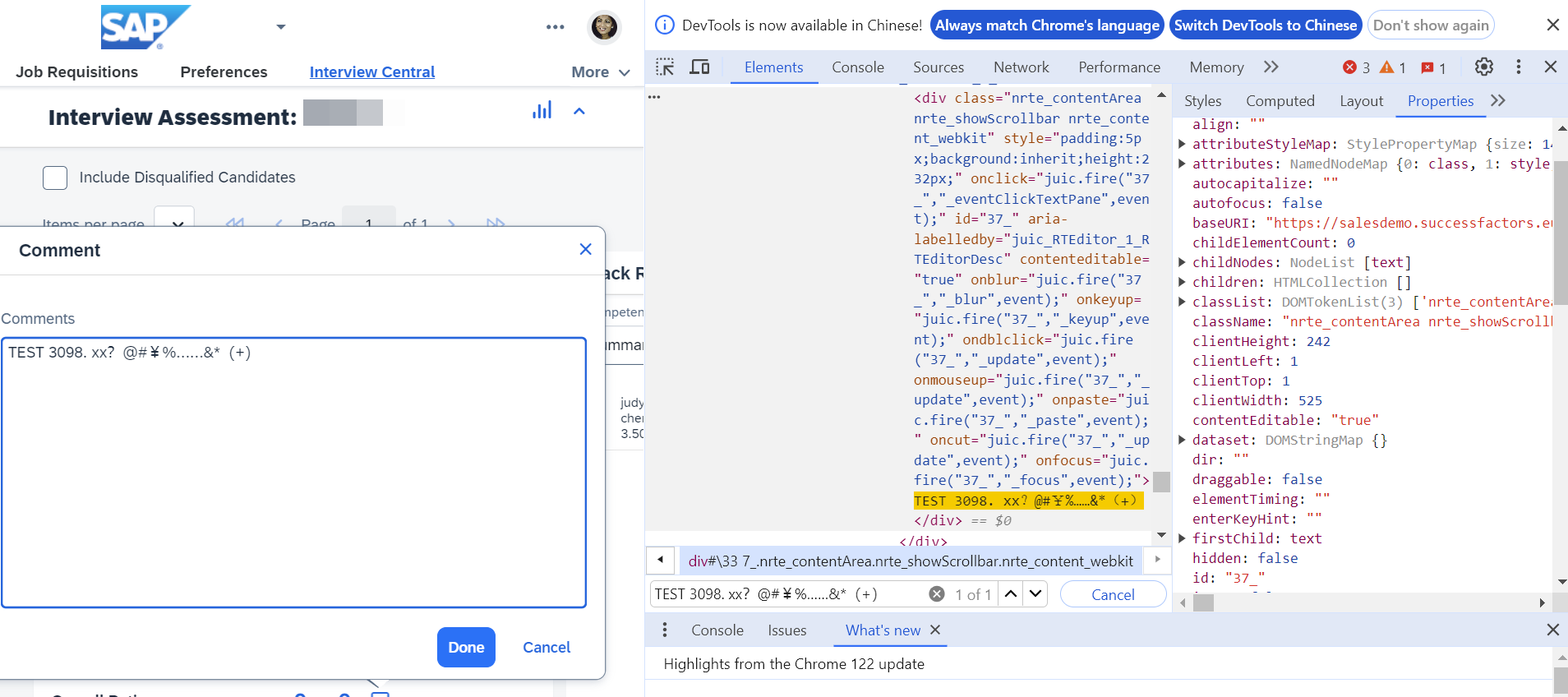Viewport: 1568px width, 697px height.
Task: Expand the classList property
Action: point(1182,302)
